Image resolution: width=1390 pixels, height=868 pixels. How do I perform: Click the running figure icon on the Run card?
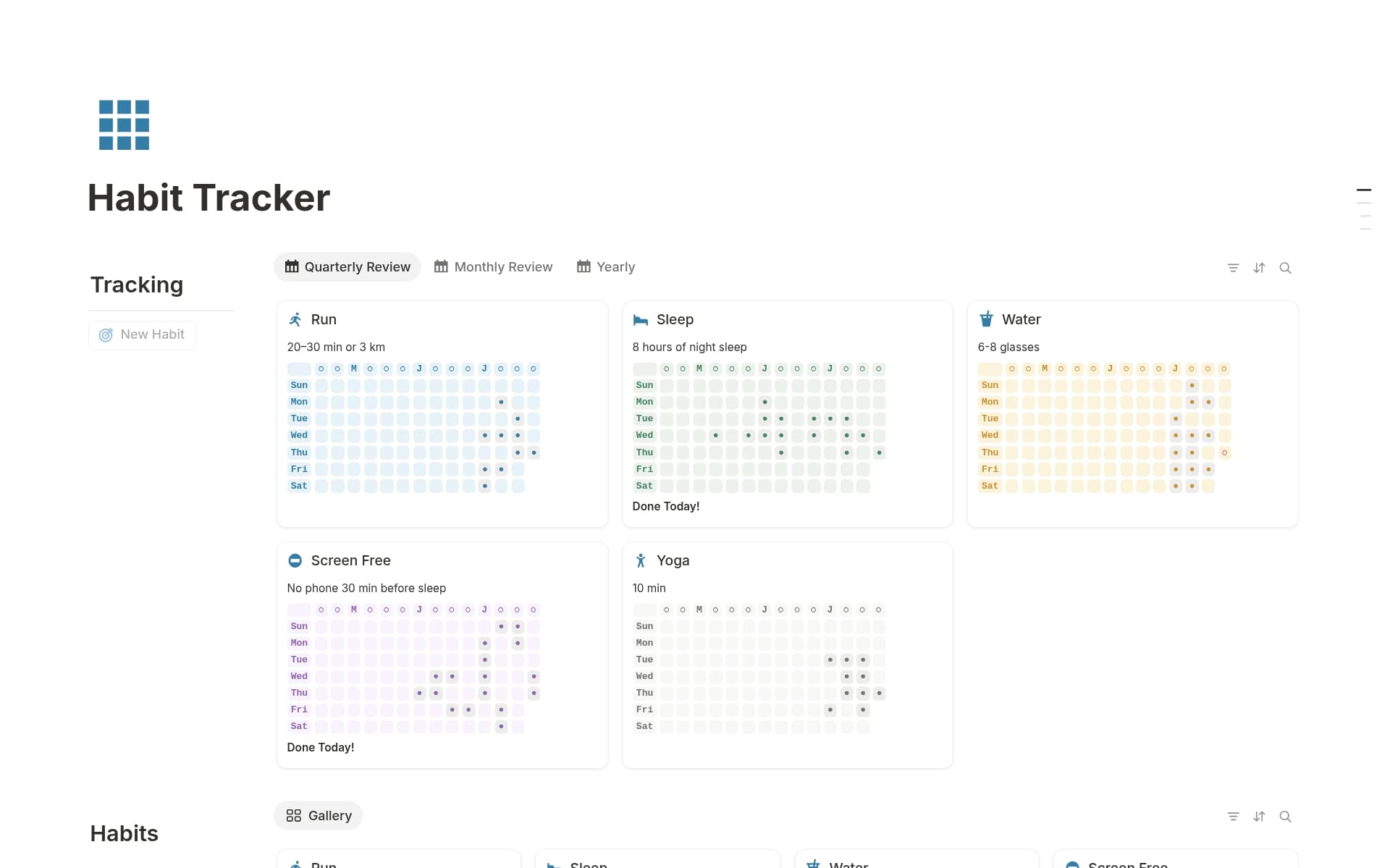(x=295, y=319)
